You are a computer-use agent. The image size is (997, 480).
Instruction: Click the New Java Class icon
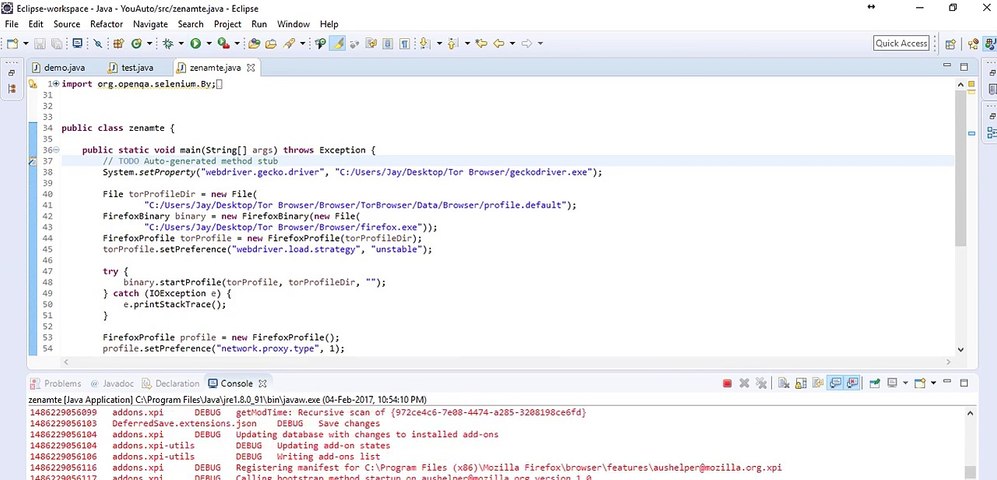136,43
